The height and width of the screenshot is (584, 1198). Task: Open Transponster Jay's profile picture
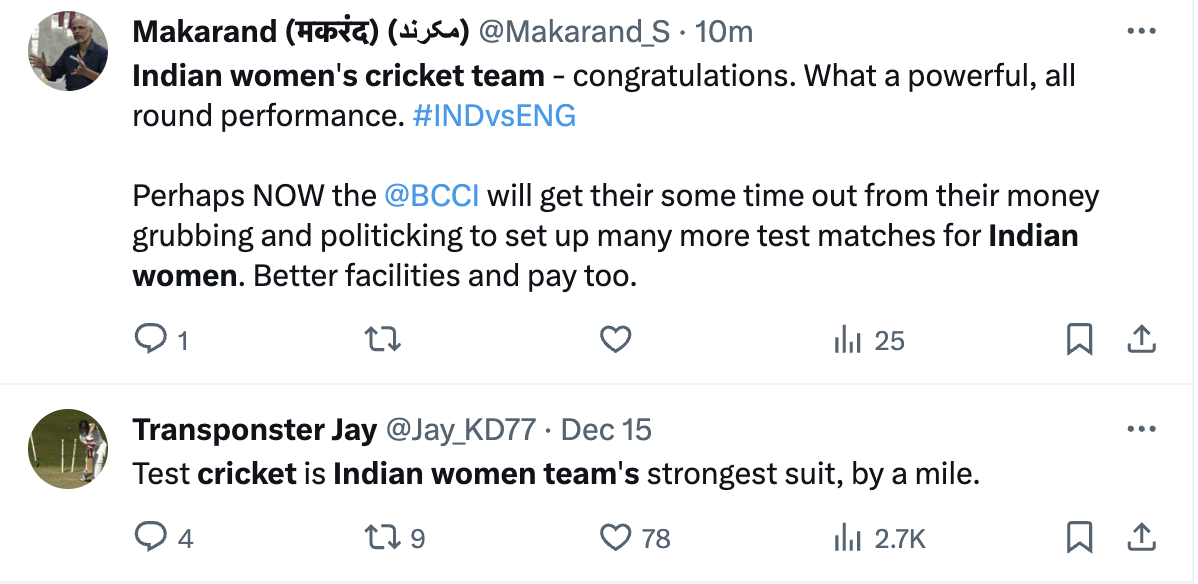[68, 449]
